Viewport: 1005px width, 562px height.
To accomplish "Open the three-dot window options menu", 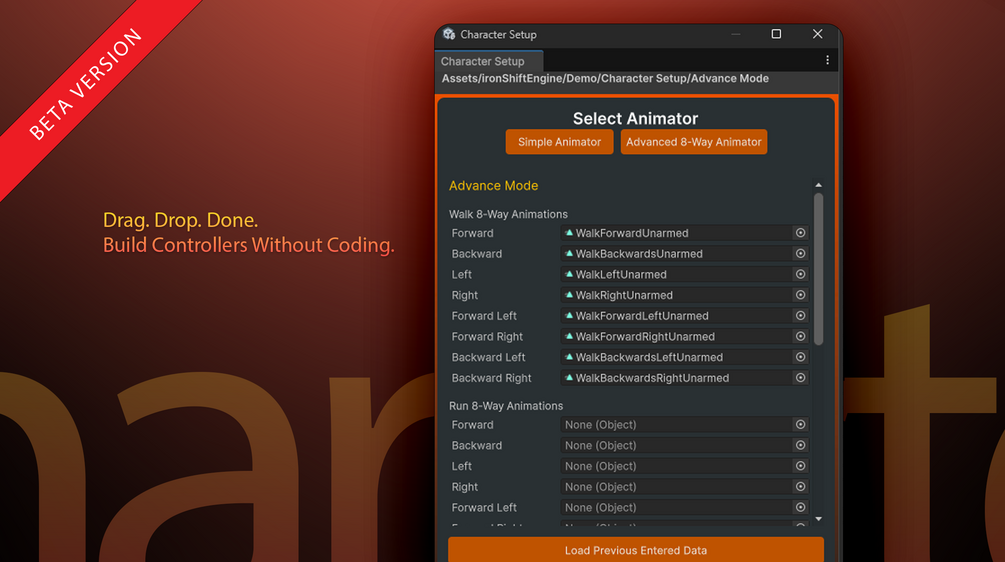I will point(827,60).
